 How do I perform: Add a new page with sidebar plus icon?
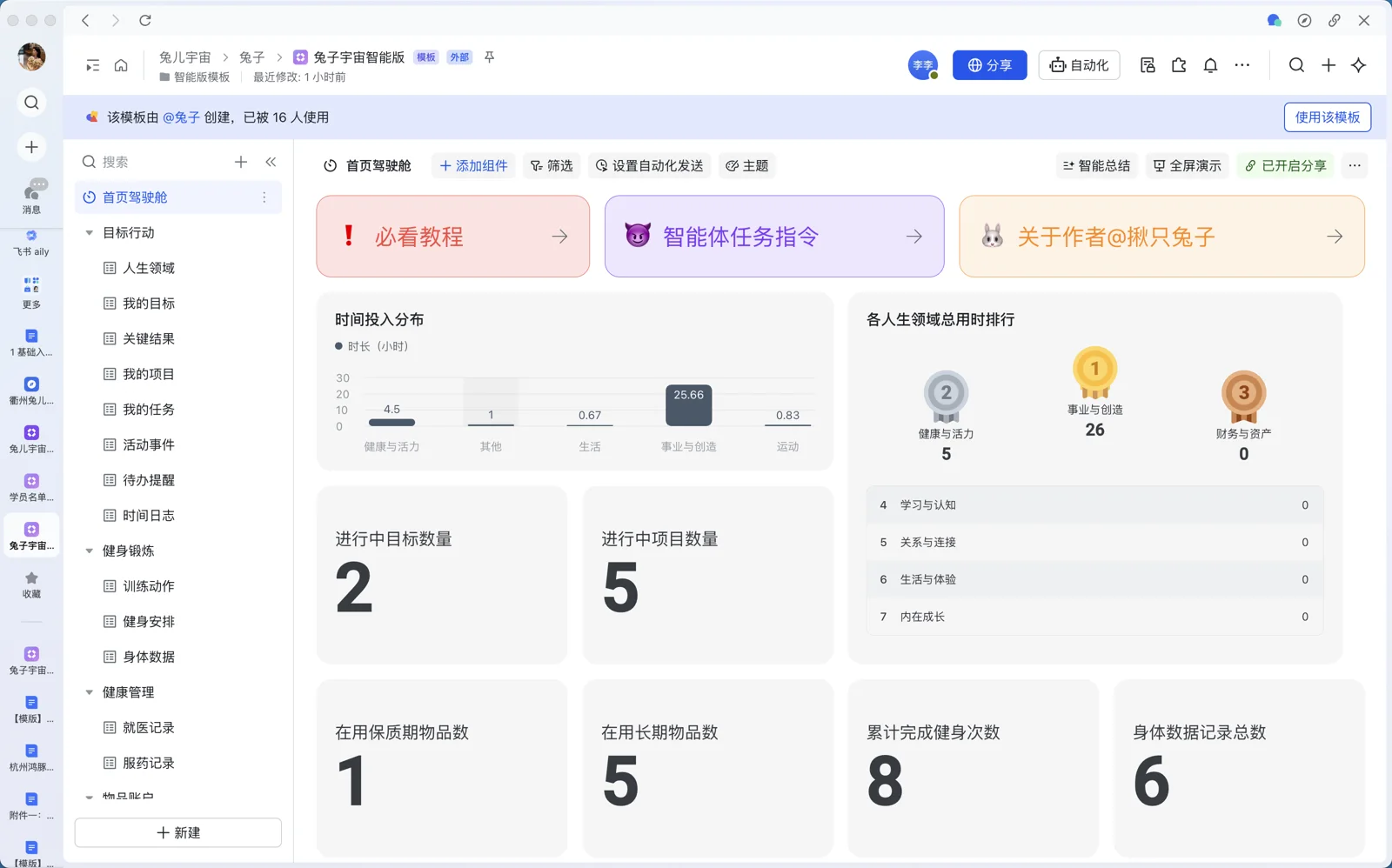coord(241,162)
